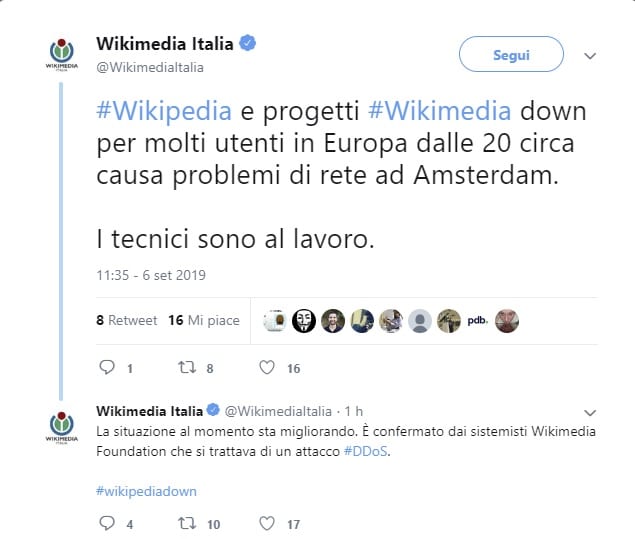Open the Wikimedia Italia avatar beside the main tweet
The height and width of the screenshot is (539, 635).
tap(62, 54)
